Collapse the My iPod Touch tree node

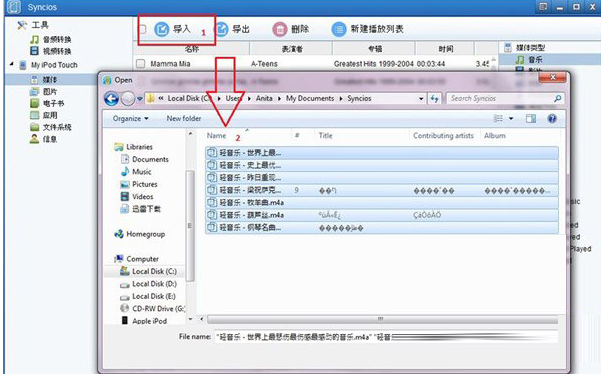(11, 64)
